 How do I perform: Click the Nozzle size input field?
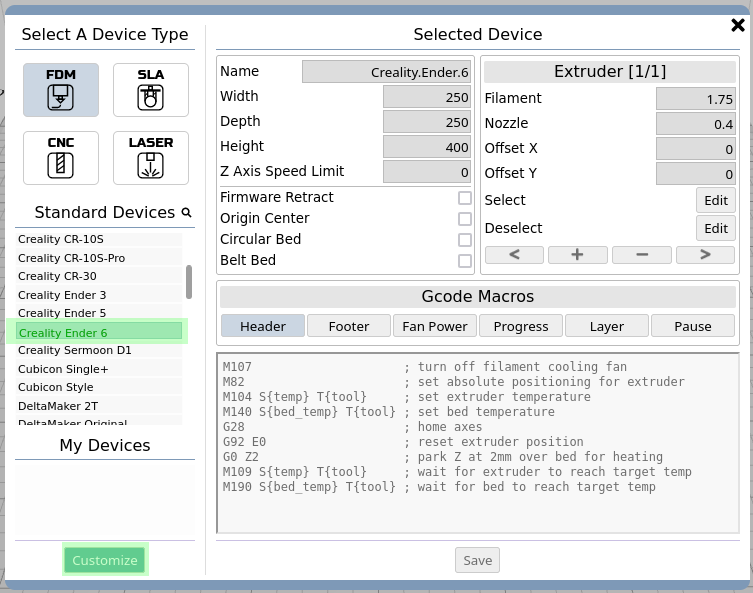point(696,124)
